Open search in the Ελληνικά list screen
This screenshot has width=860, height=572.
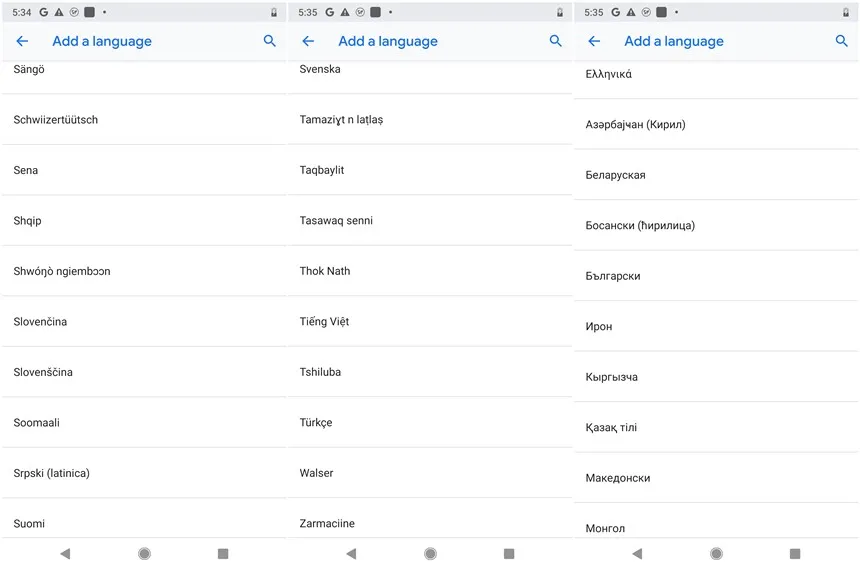tap(841, 41)
